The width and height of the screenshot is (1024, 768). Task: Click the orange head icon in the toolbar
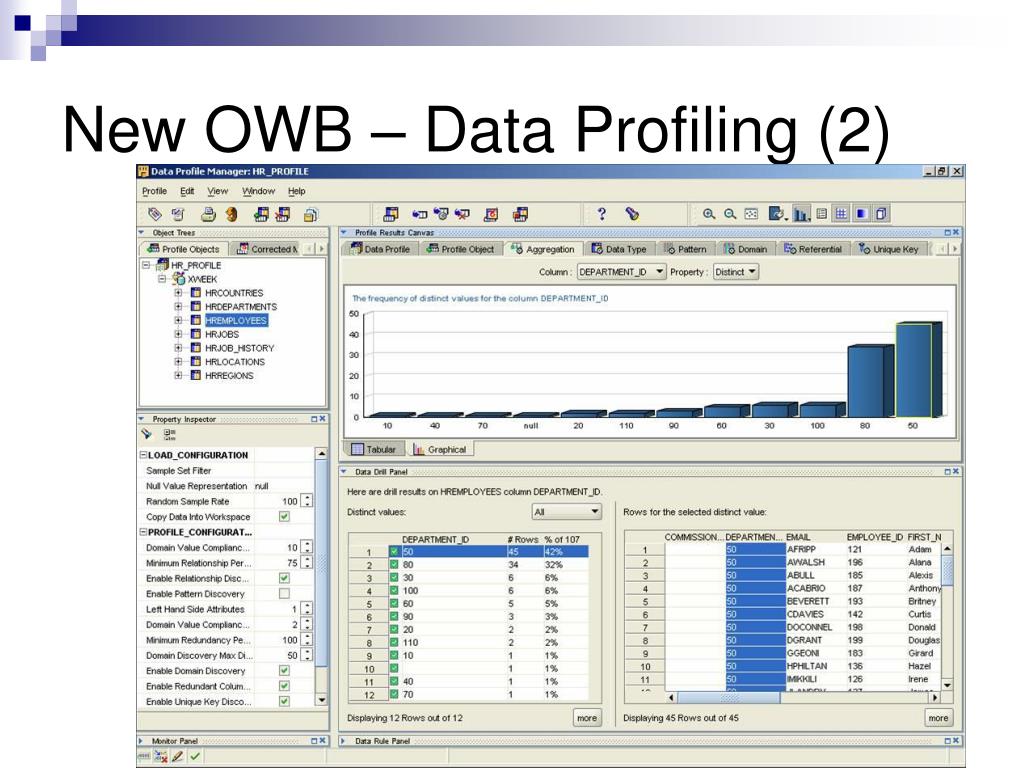231,214
